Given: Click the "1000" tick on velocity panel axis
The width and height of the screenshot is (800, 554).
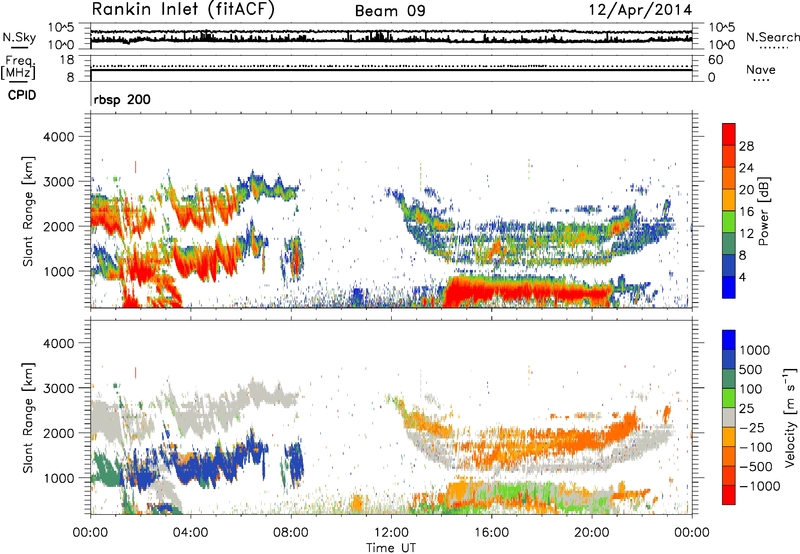Looking at the screenshot, I should click(58, 478).
